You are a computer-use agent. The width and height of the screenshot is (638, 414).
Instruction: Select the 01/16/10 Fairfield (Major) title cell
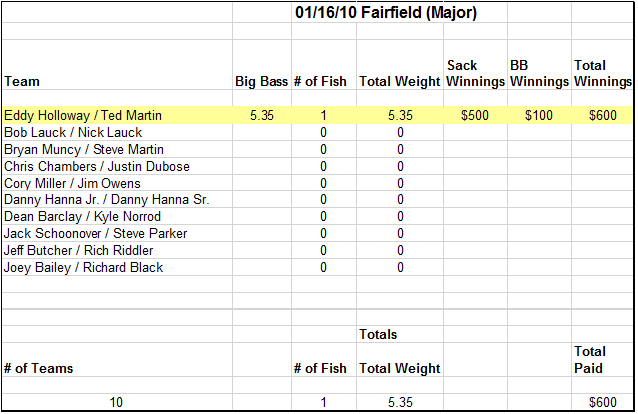click(386, 13)
